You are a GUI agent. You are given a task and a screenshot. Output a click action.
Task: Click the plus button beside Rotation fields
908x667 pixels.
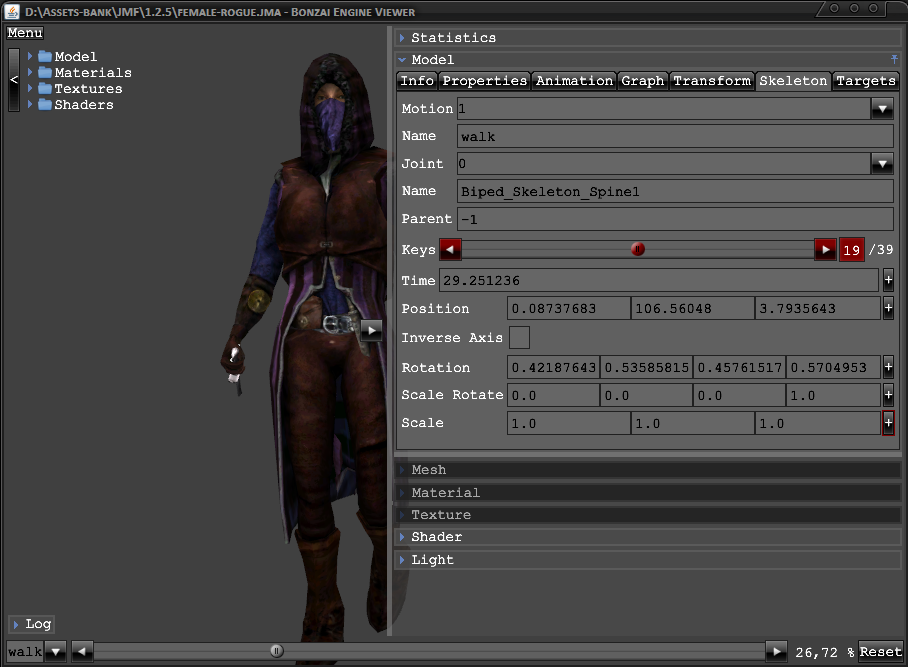click(x=888, y=368)
